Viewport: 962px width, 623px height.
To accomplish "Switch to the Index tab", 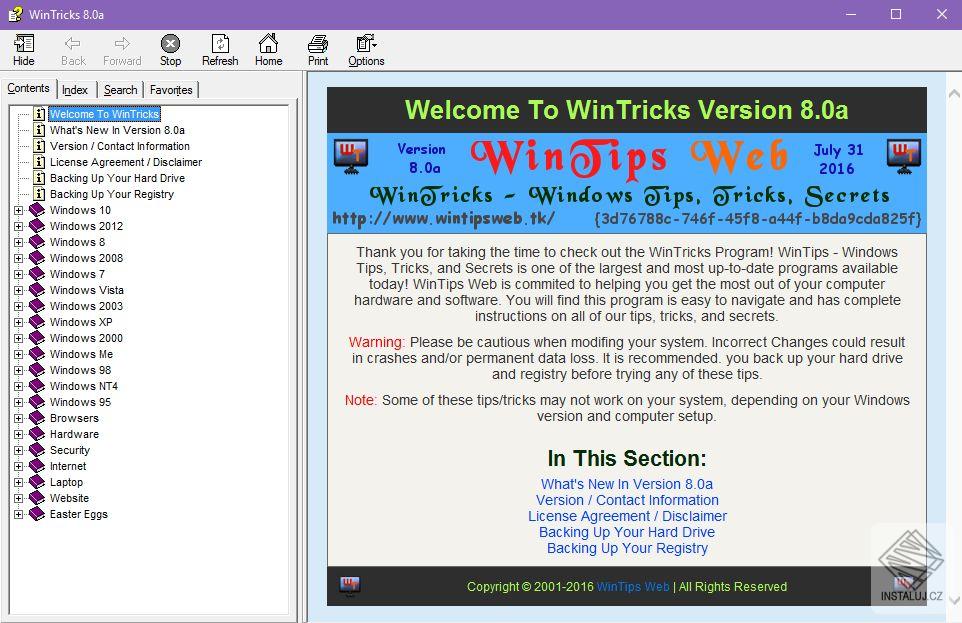I will pos(75,90).
